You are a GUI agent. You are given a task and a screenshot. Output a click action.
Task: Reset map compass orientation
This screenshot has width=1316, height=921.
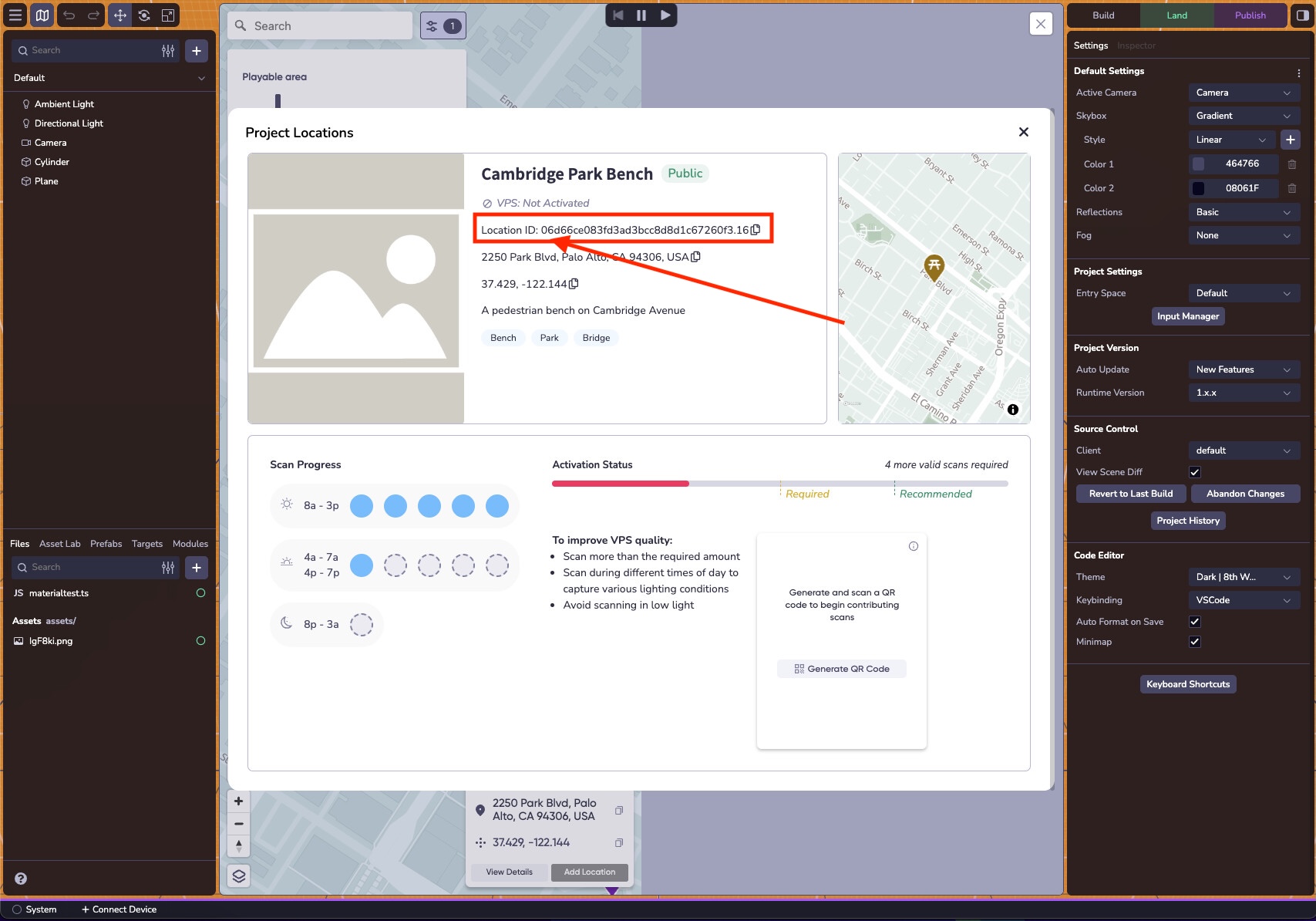point(239,846)
